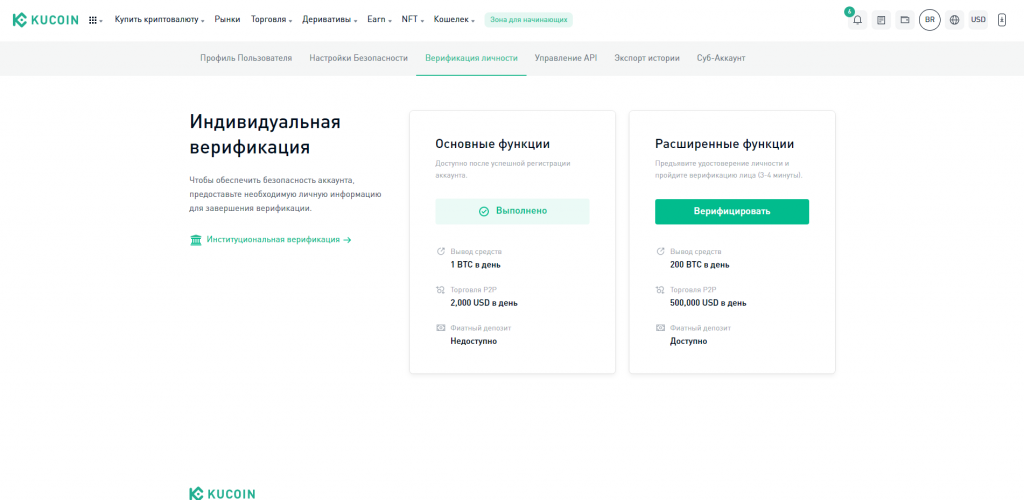Click the Зона для начинающих badge

pyautogui.click(x=528, y=20)
